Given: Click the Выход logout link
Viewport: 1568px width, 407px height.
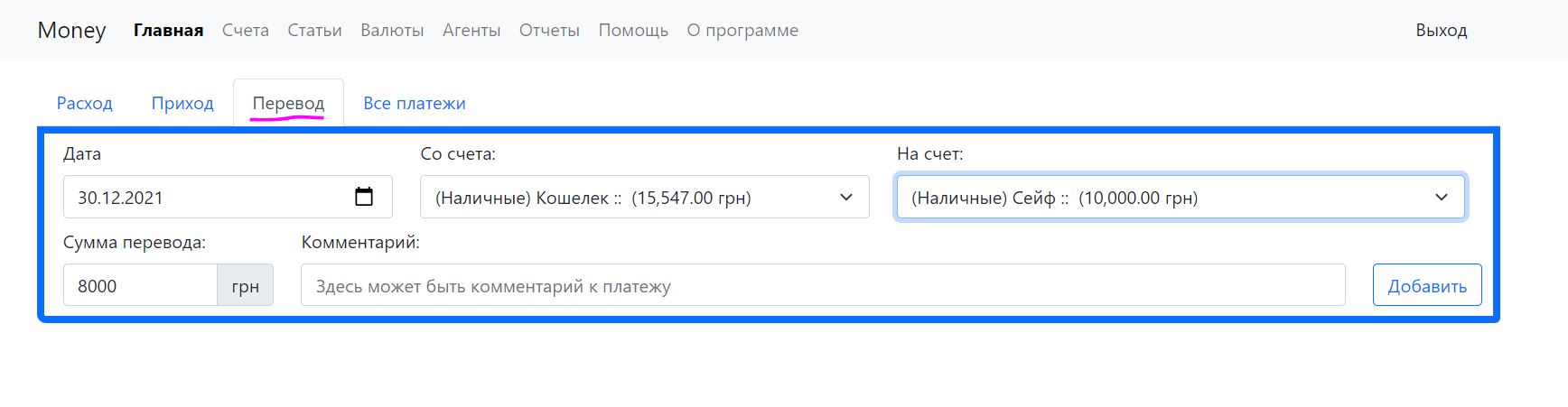Looking at the screenshot, I should click(1441, 30).
